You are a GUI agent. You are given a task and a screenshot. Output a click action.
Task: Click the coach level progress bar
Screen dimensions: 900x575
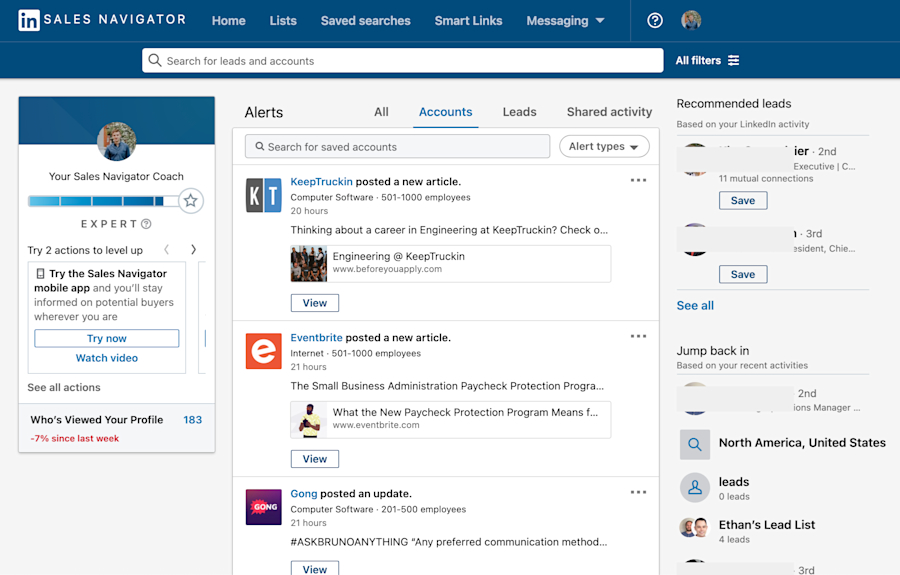[x=103, y=201]
